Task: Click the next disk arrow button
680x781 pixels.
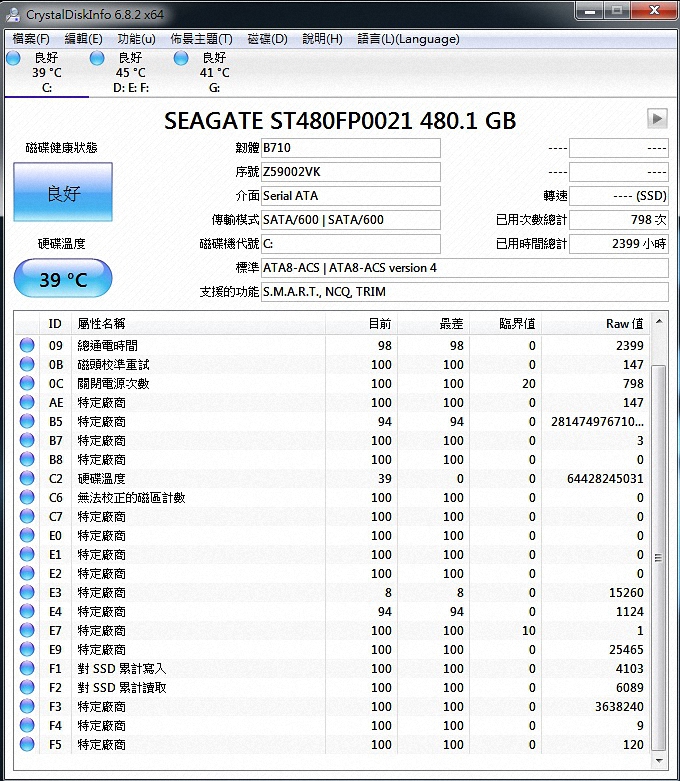Action: tap(657, 119)
